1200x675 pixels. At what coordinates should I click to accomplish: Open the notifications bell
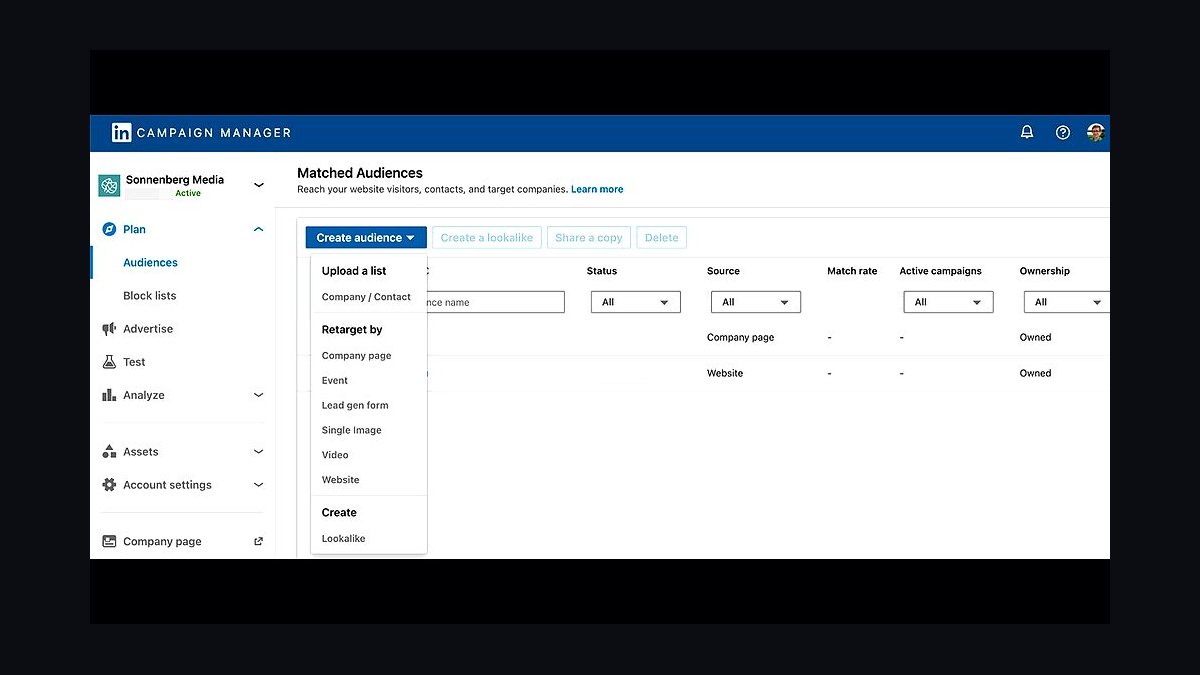coord(1027,132)
